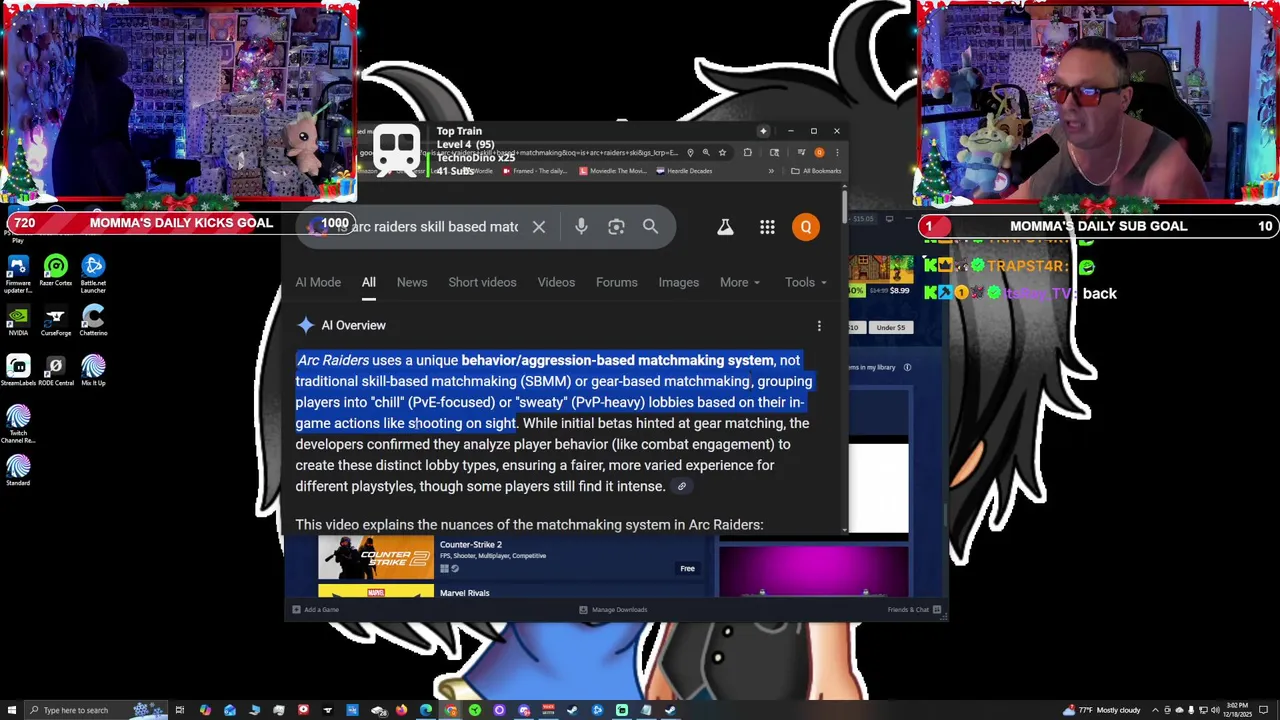This screenshot has height=720, width=1280.
Task: Clear the Google search box with X
Action: (x=539, y=227)
